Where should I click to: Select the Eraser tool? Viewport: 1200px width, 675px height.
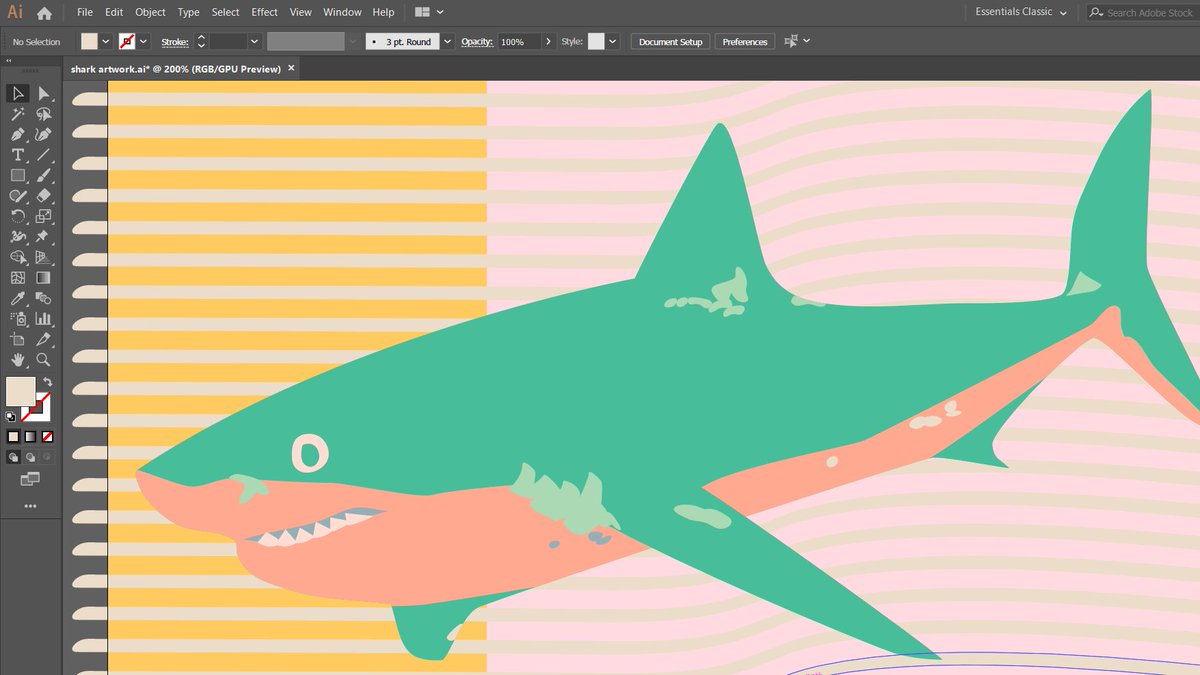coord(43,196)
